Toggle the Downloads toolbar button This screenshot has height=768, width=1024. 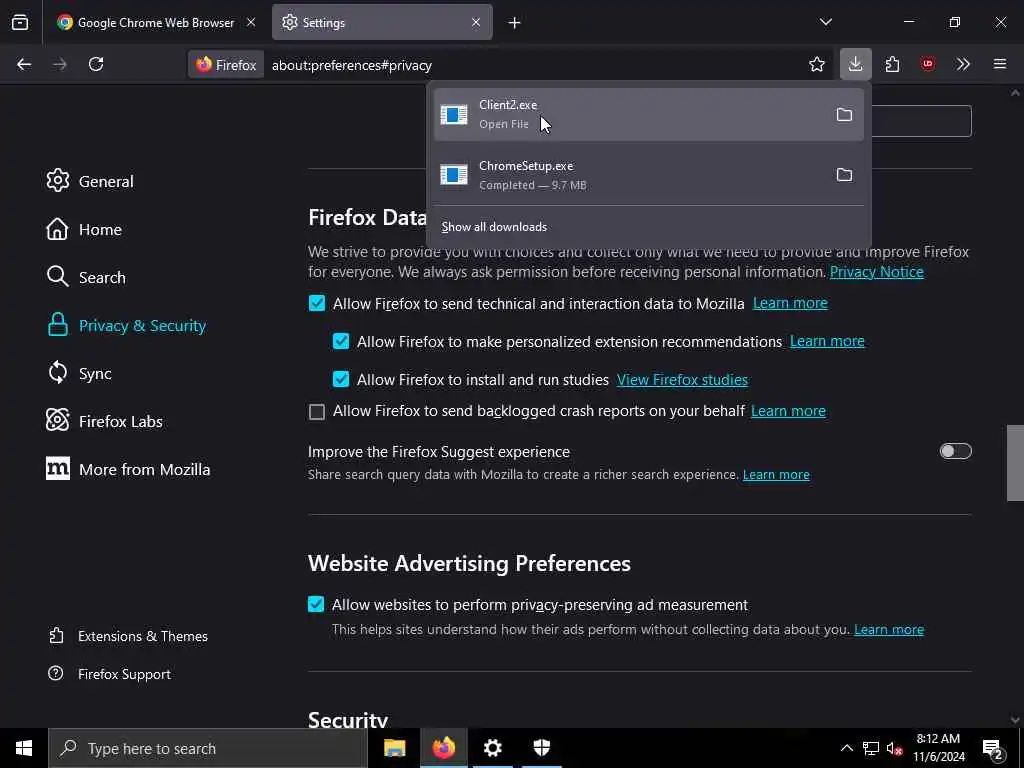pos(856,64)
